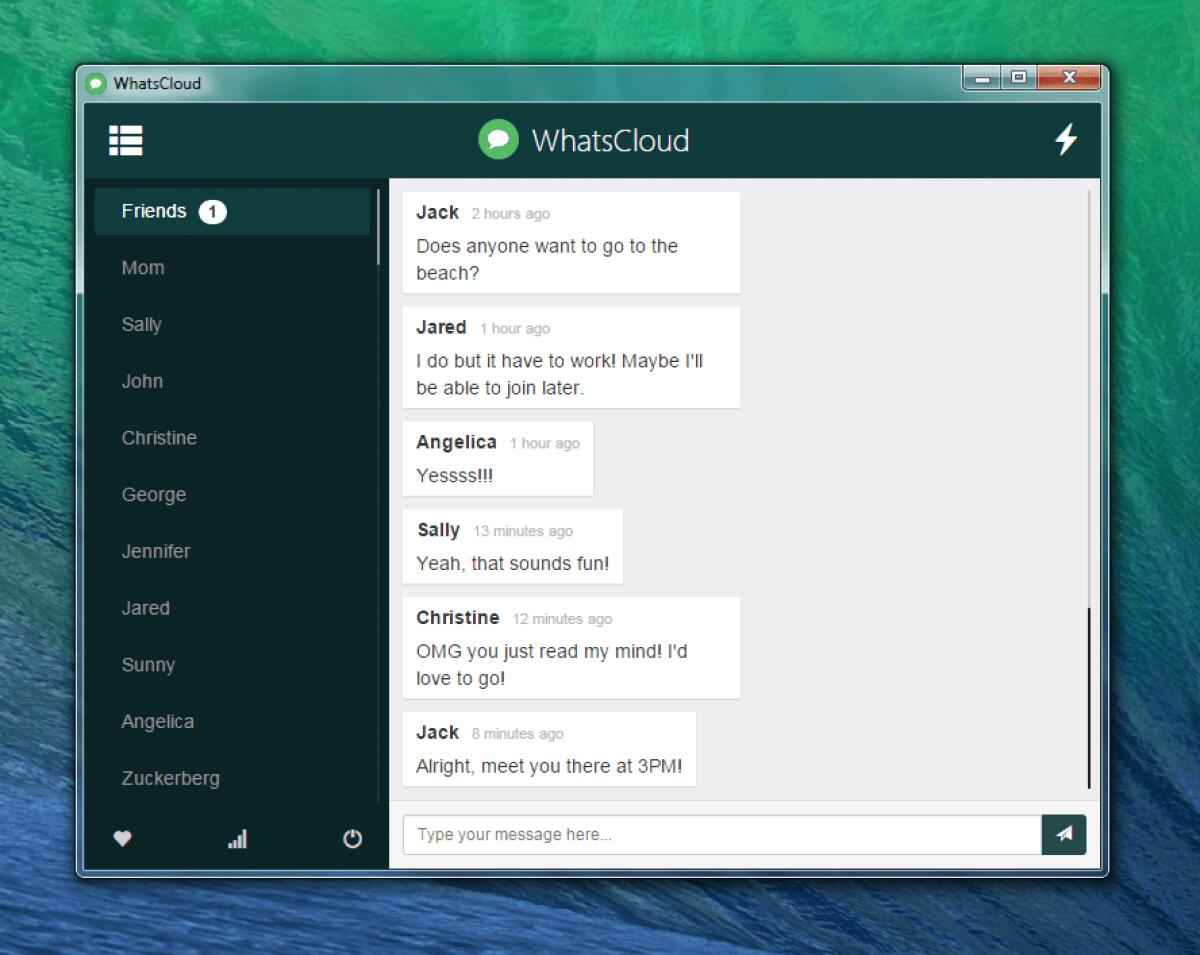
Task: Open Jennifer's conversation
Action: [156, 551]
